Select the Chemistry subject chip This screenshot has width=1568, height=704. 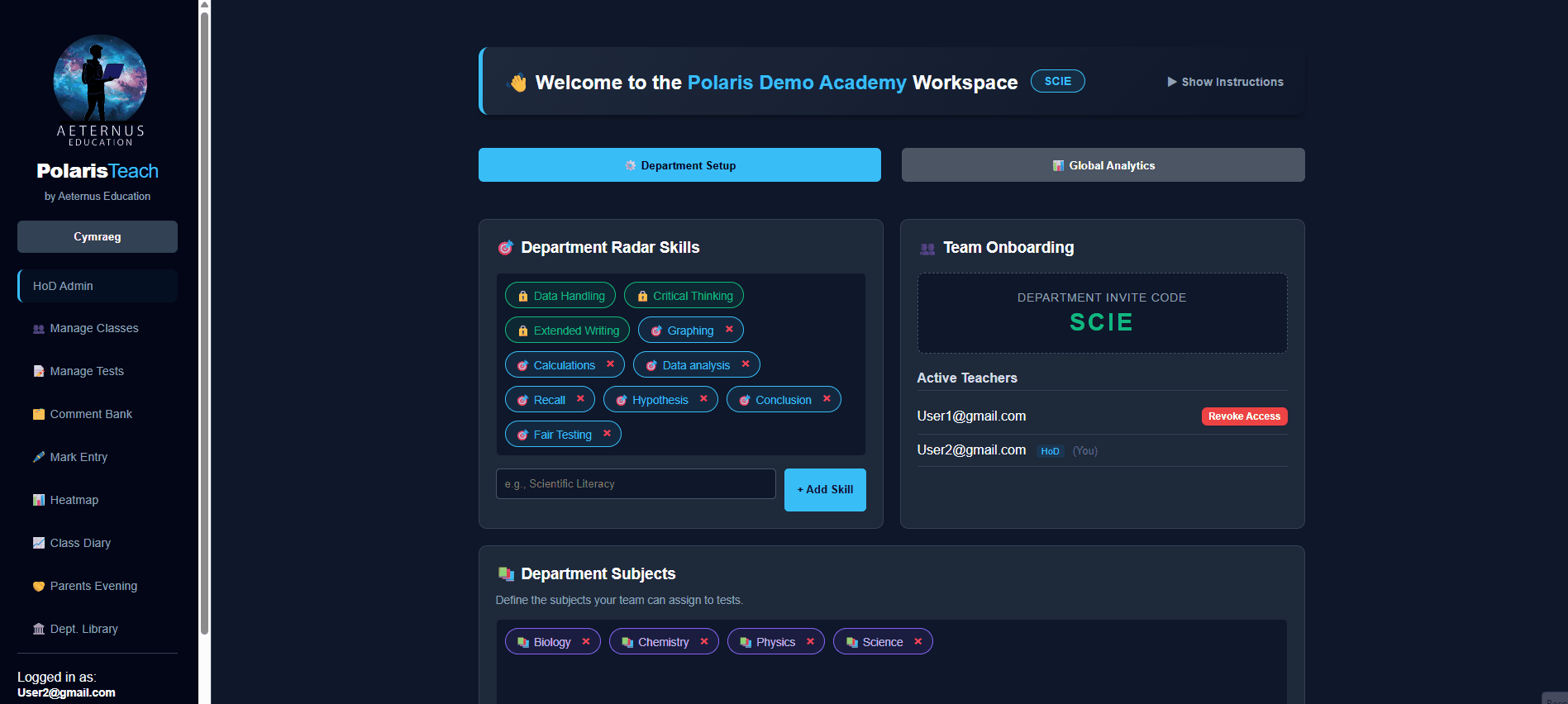pyautogui.click(x=664, y=642)
